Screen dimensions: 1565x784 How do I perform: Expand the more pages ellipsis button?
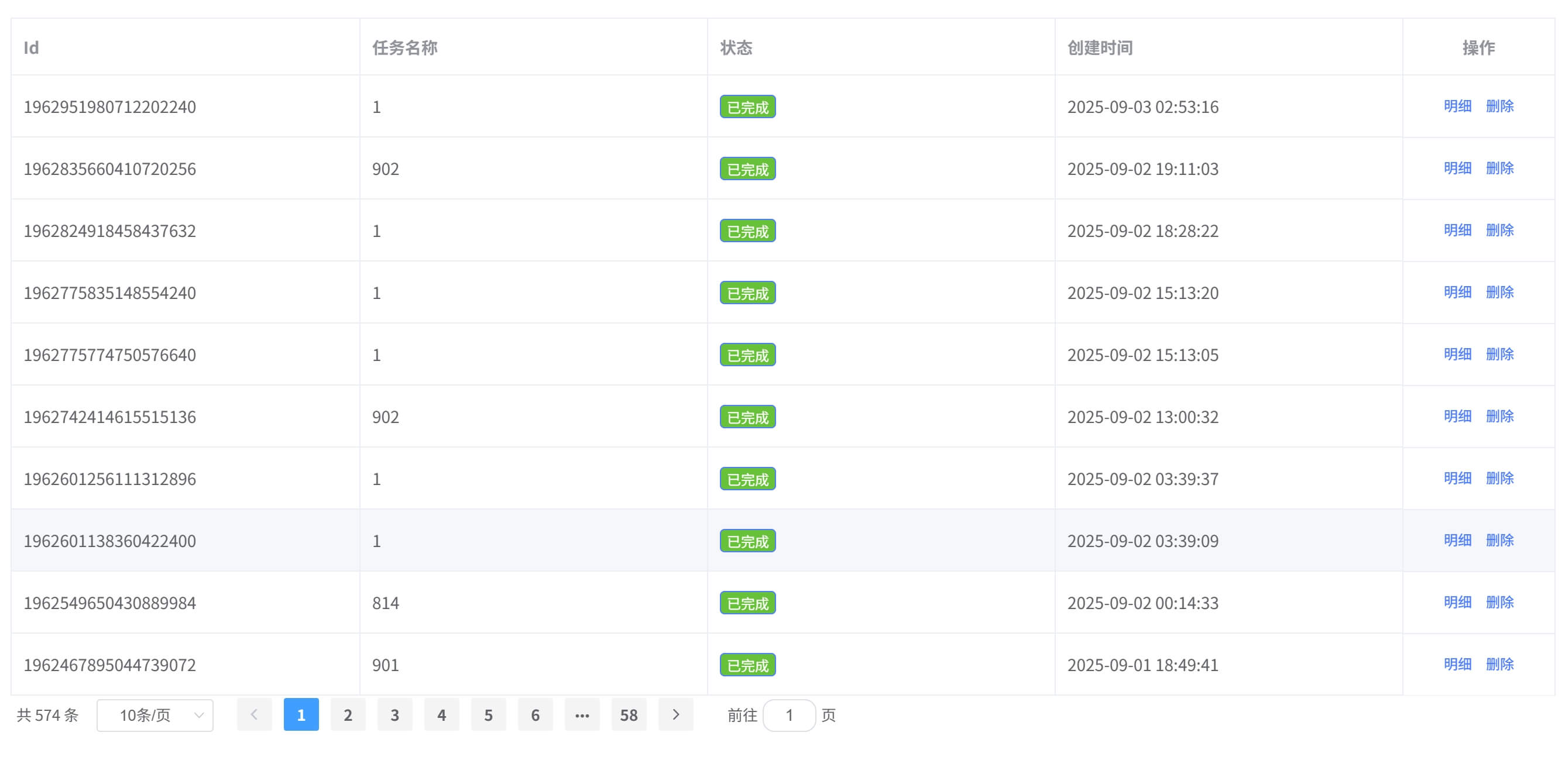coord(581,715)
